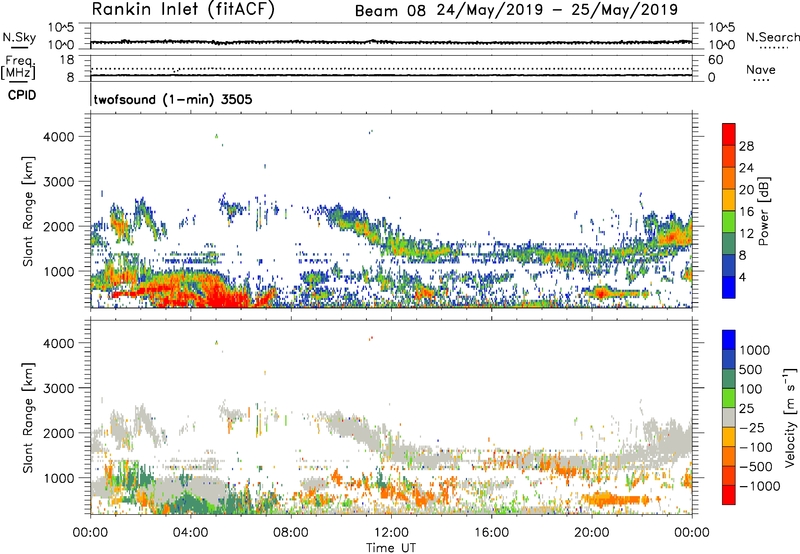Click the "-25" velocity color bar value
Viewport: 800px width, 554px height.
point(754,427)
